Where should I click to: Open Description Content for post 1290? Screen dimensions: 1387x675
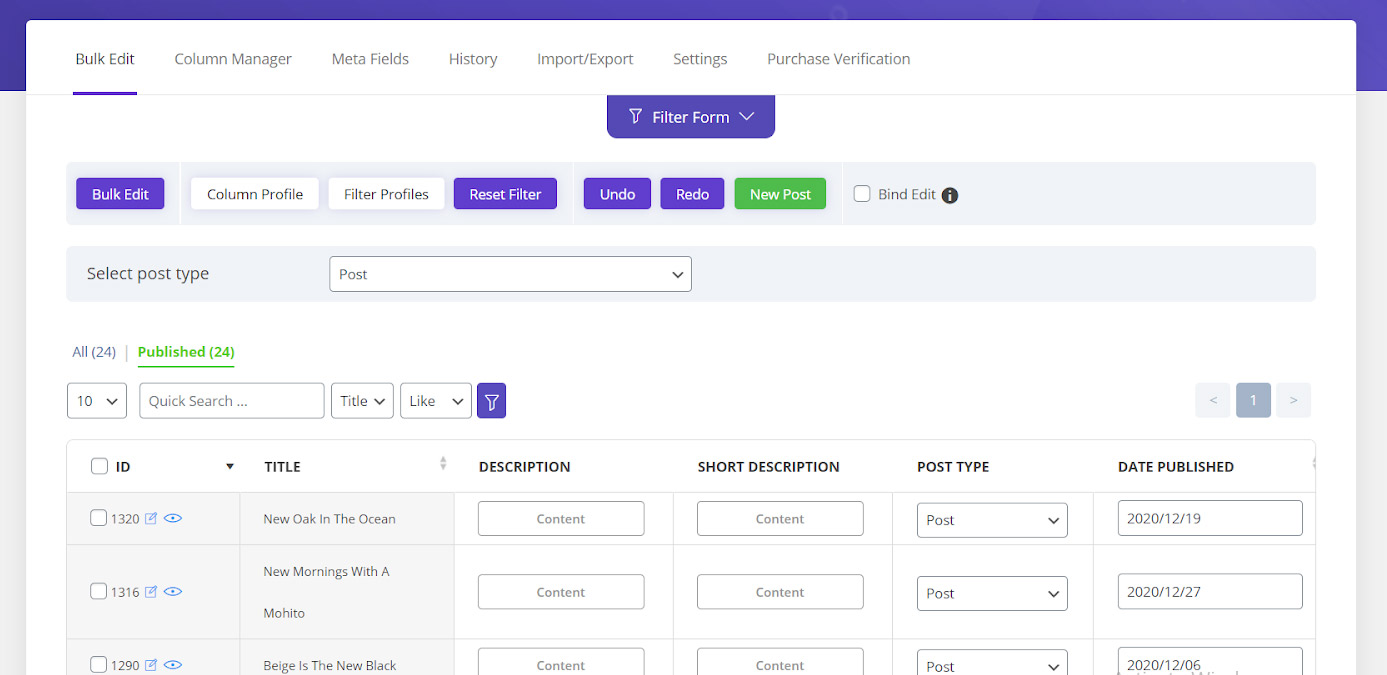point(561,661)
